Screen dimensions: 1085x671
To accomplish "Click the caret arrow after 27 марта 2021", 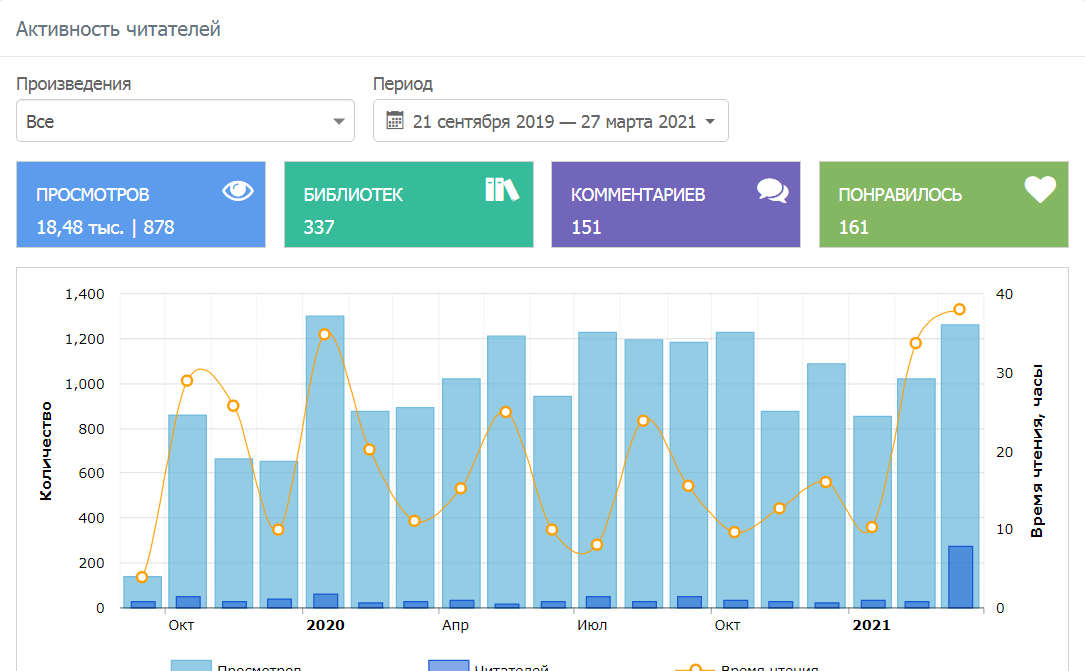I will [x=710, y=122].
